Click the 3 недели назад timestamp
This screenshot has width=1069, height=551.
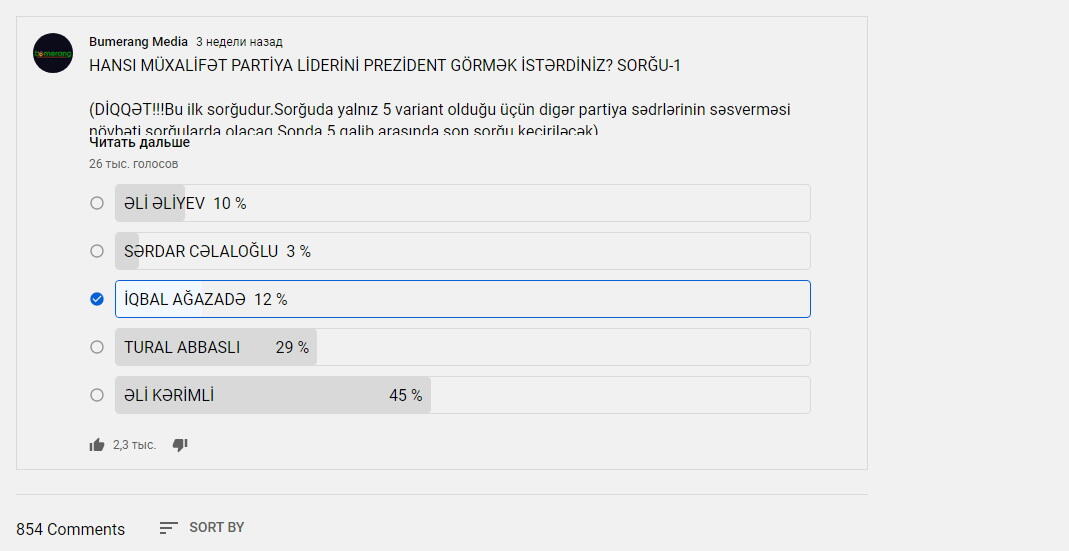tap(239, 42)
